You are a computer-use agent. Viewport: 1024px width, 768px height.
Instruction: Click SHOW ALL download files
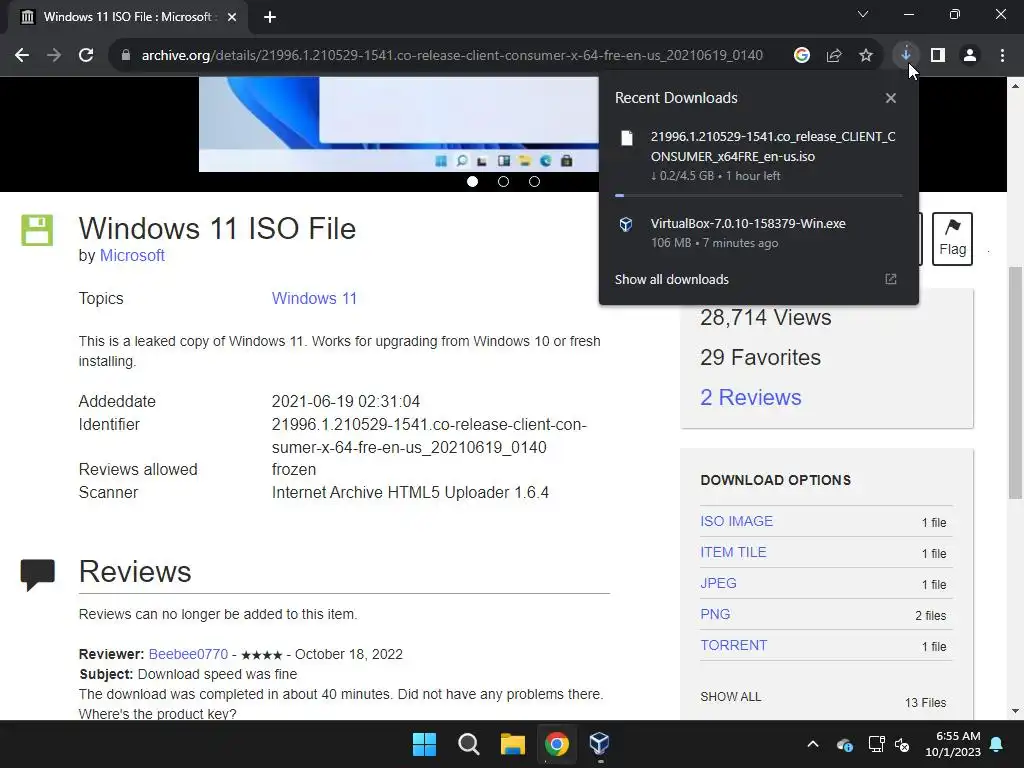click(x=730, y=697)
